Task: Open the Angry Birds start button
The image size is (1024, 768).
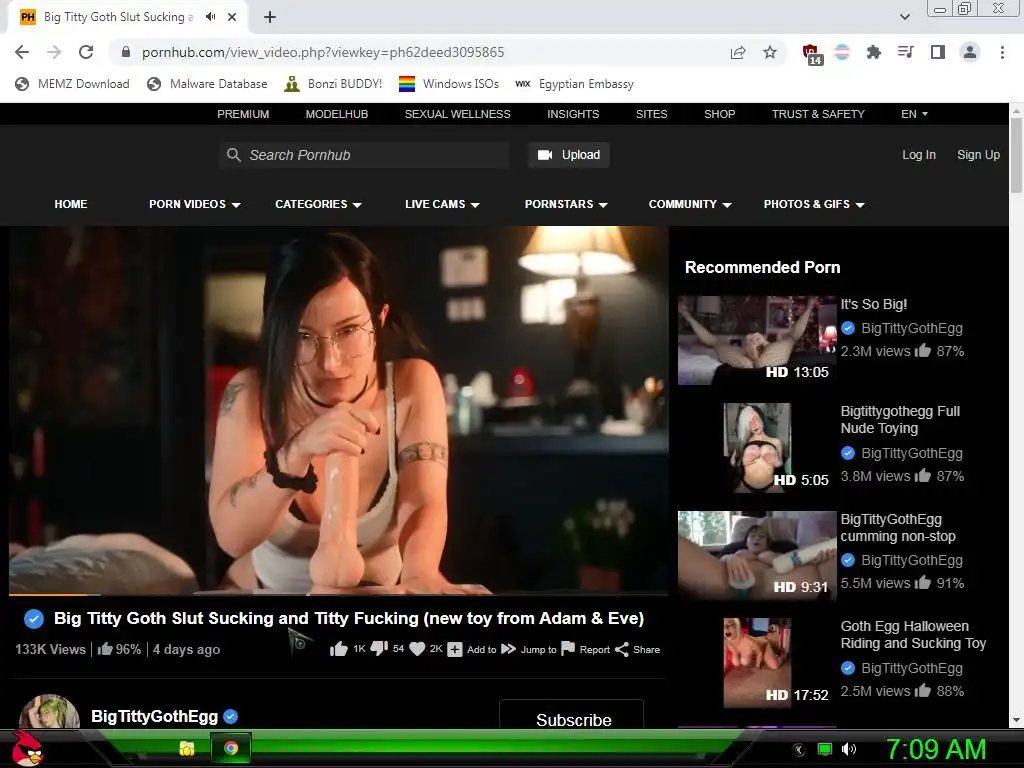Action: pyautogui.click(x=28, y=748)
